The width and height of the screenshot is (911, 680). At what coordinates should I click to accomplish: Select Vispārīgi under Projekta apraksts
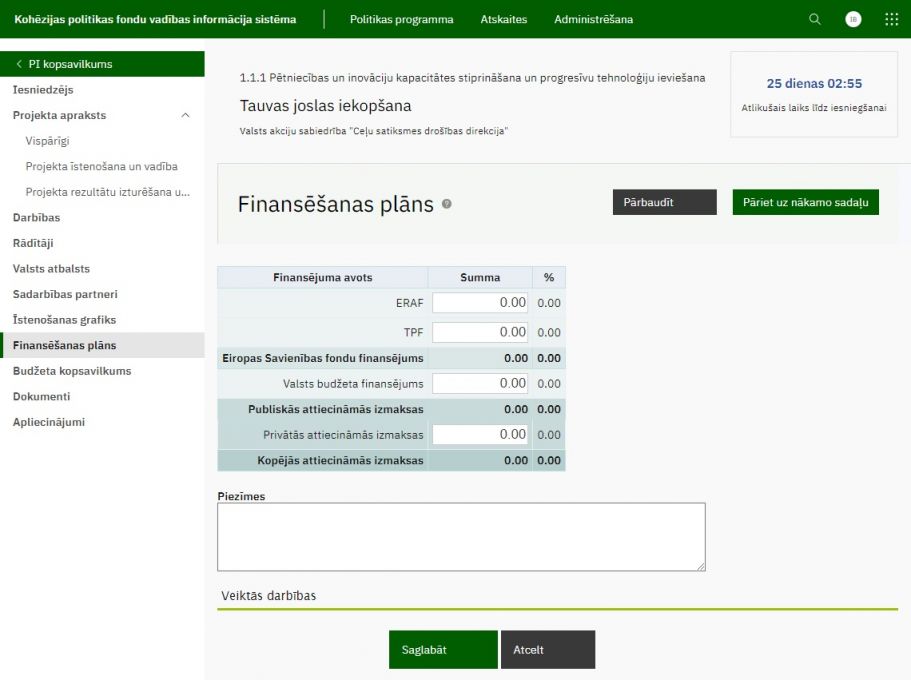(x=47, y=141)
